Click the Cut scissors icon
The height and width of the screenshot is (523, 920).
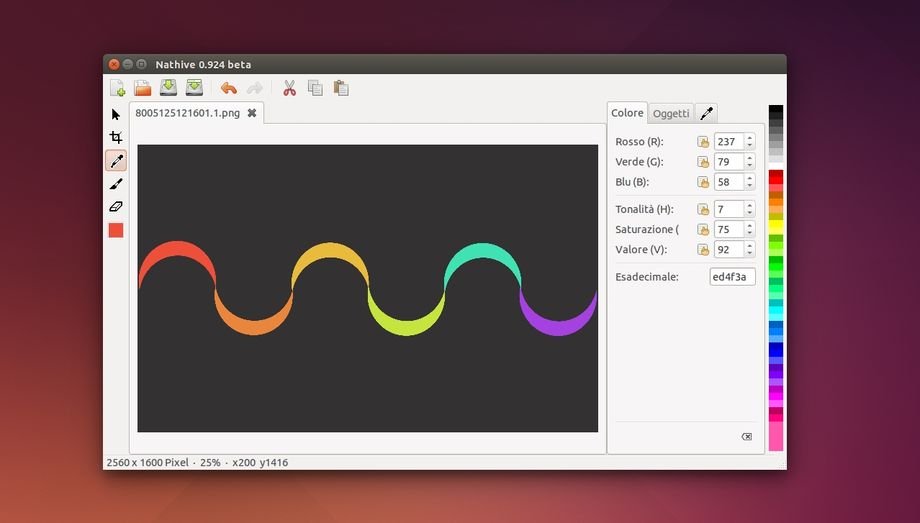point(290,88)
